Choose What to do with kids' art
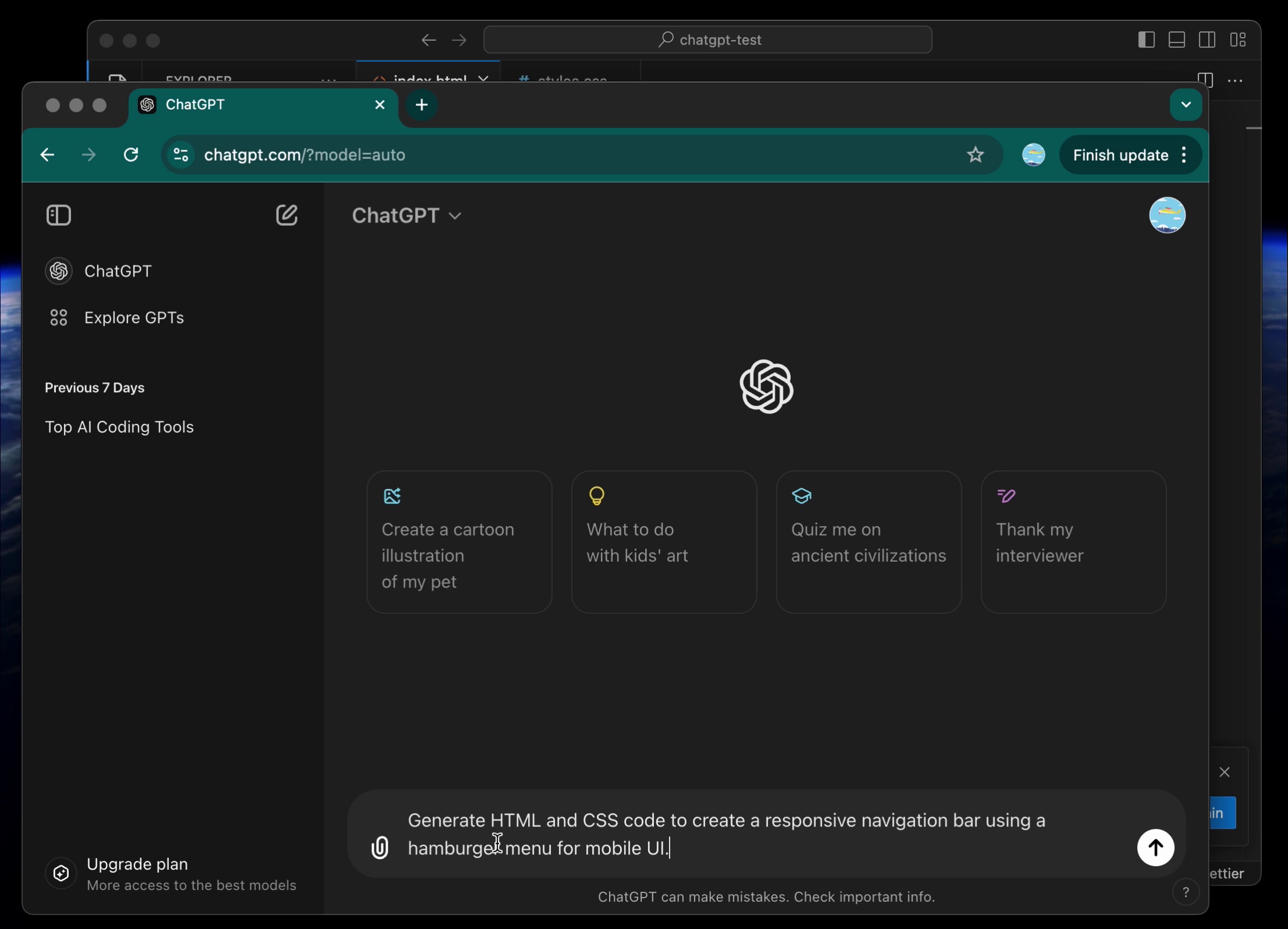The height and width of the screenshot is (929, 1288). point(664,542)
